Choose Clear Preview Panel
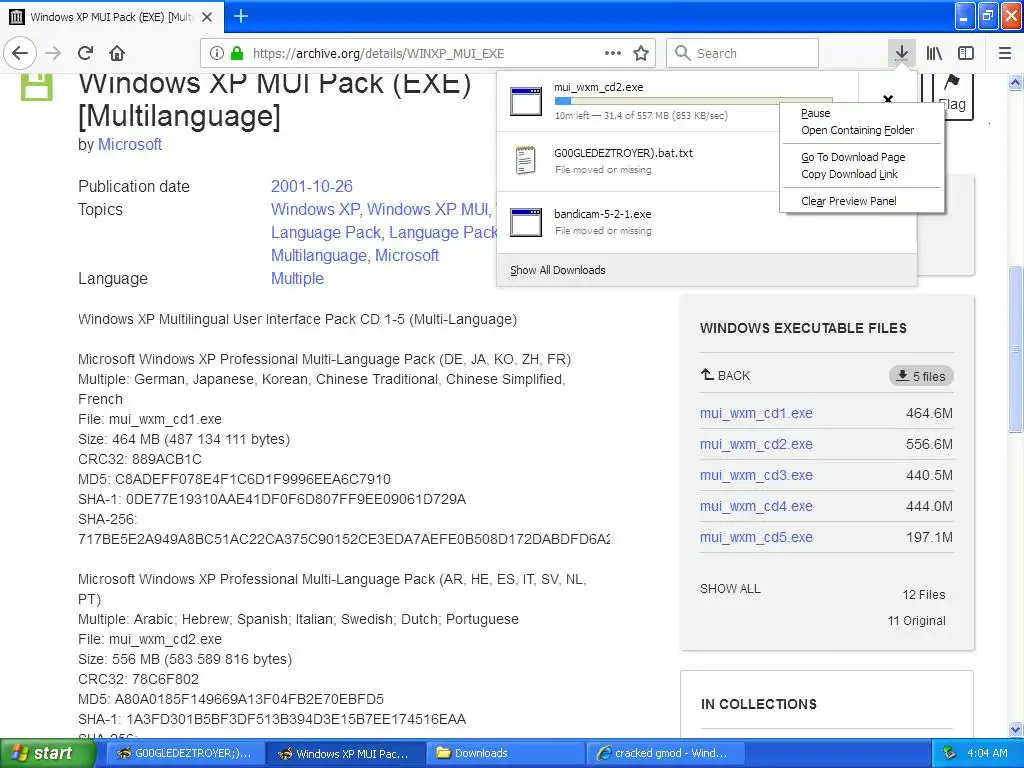The image size is (1024, 768). [848, 201]
